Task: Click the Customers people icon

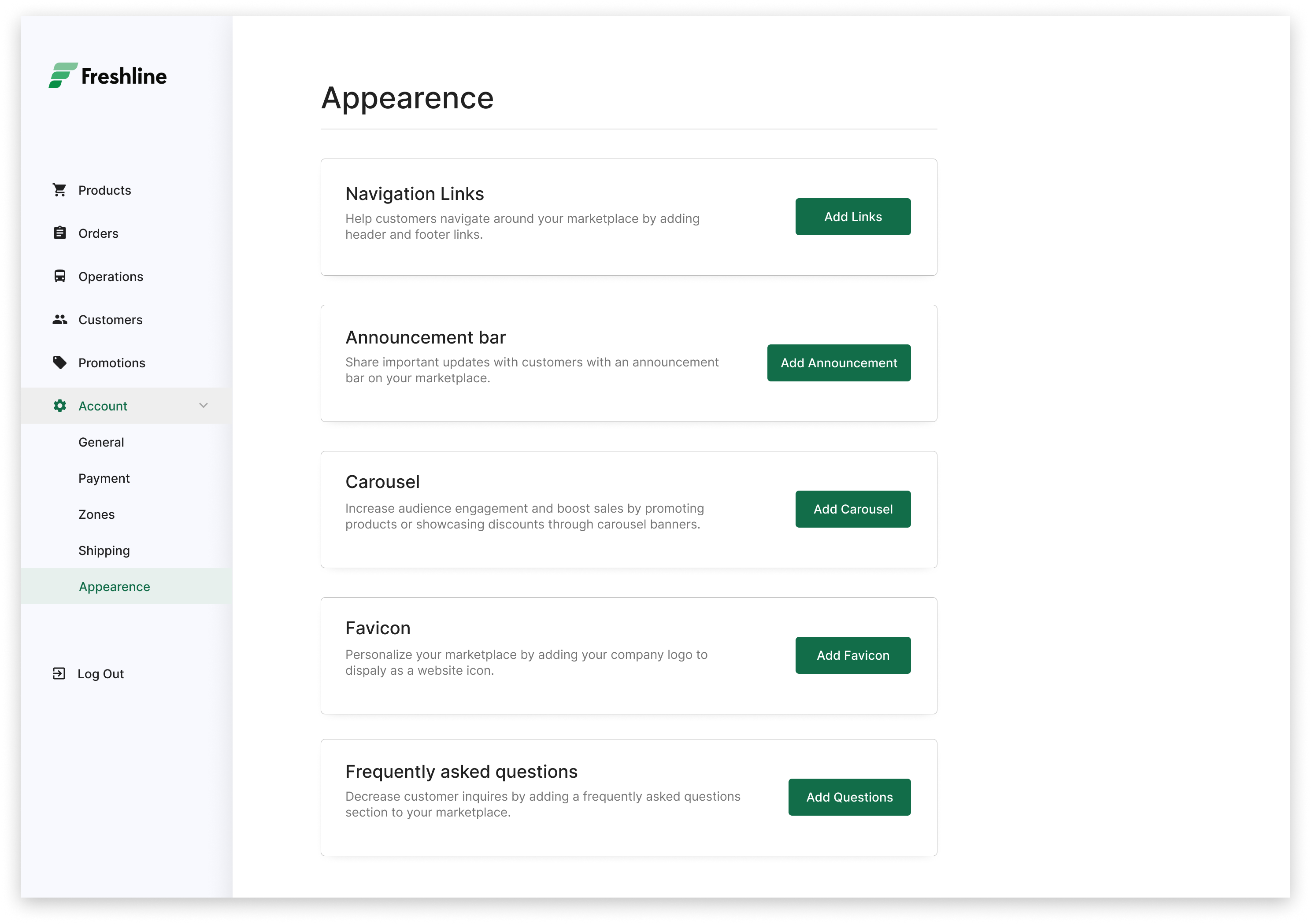Action: 59,319
